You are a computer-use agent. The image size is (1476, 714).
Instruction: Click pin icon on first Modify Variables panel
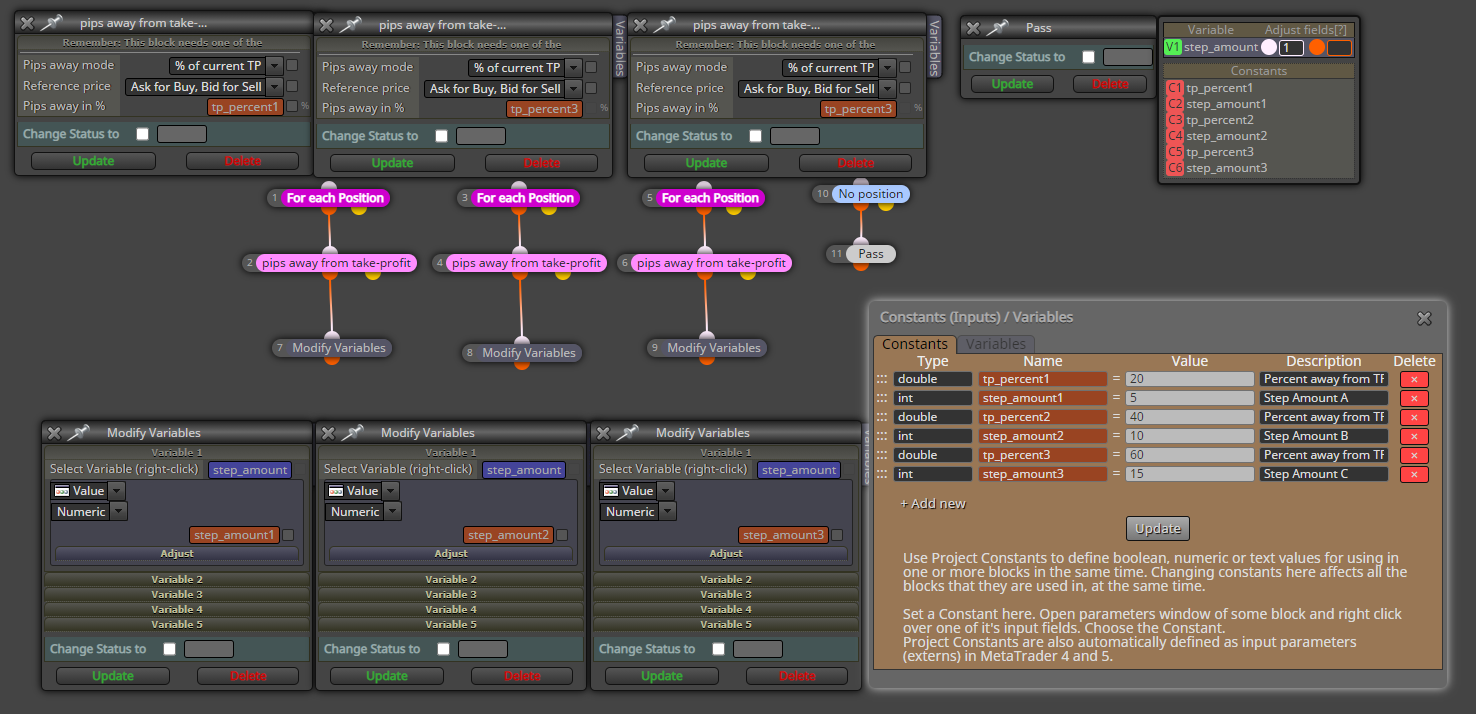click(81, 433)
